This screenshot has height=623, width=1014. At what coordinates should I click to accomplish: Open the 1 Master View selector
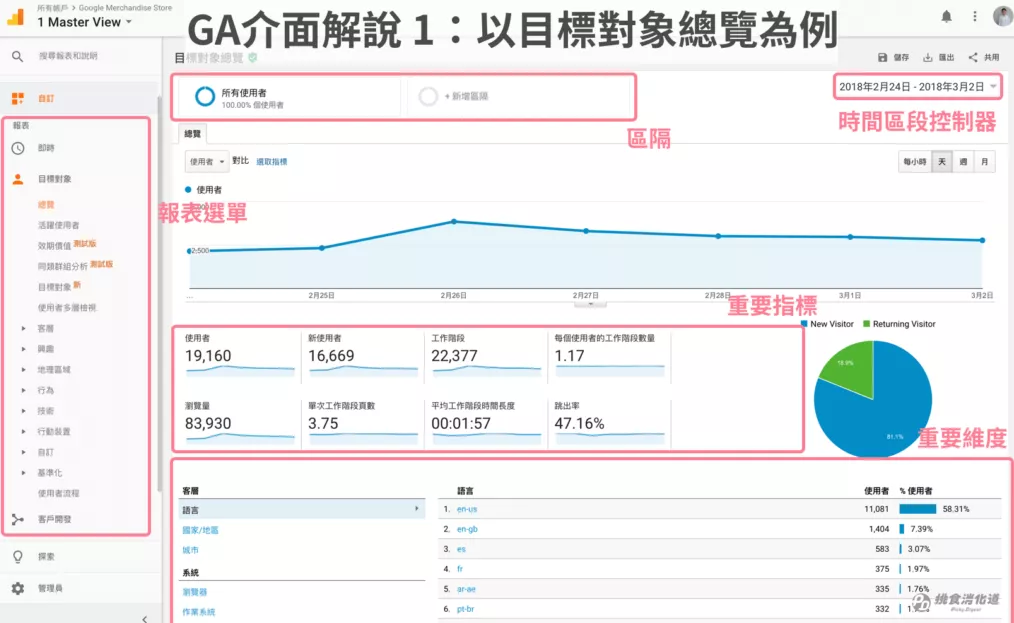coord(85,22)
